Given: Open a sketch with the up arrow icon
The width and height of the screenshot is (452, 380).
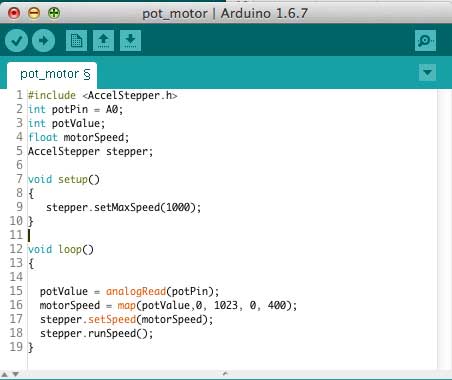Looking at the screenshot, I should pyautogui.click(x=103, y=41).
